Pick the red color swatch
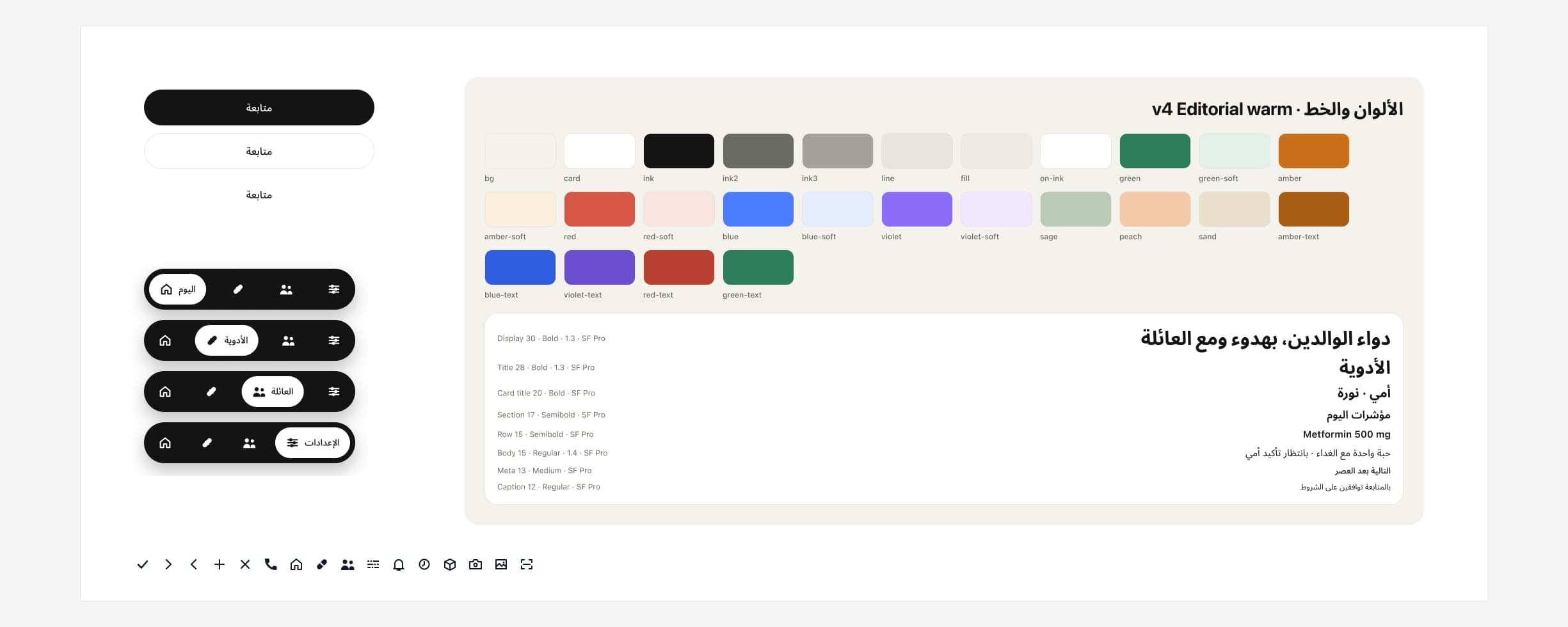Image resolution: width=1568 pixels, height=627 pixels. click(x=600, y=209)
